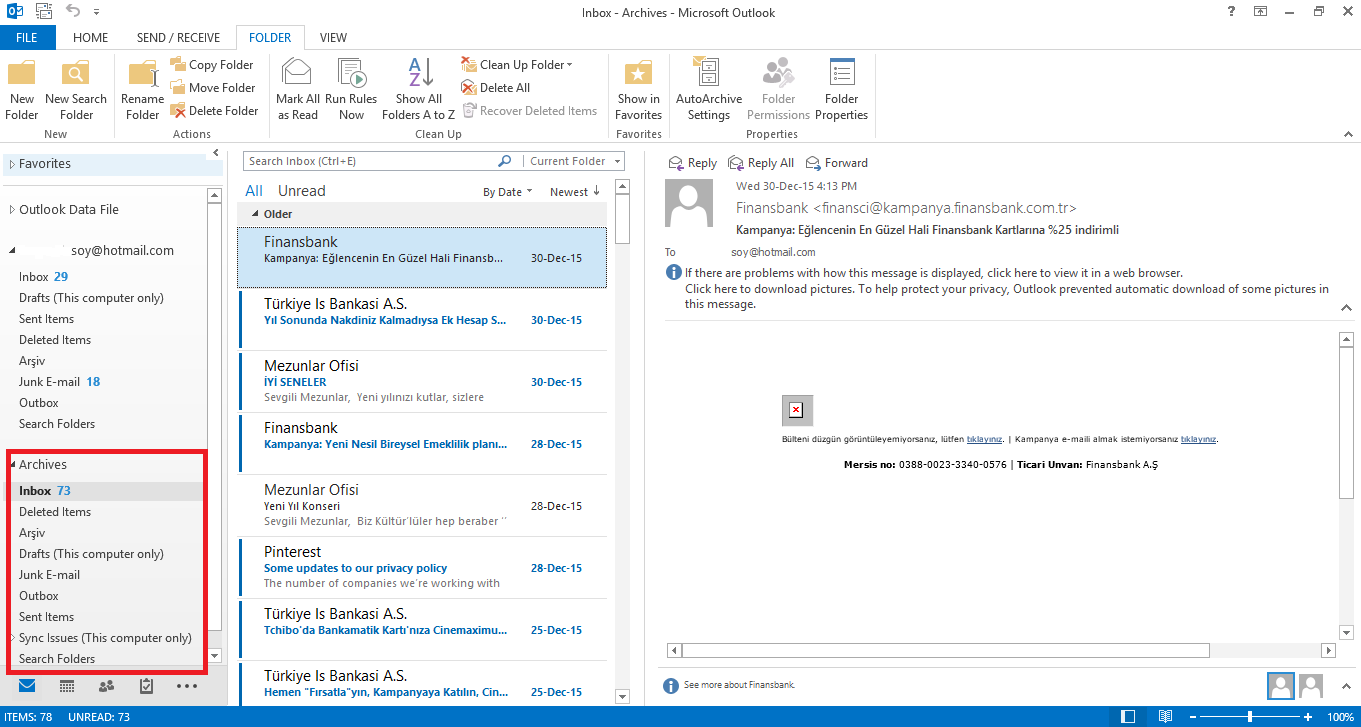Image resolution: width=1361 pixels, height=727 pixels.
Task: Click Show All Folders A to Z
Action: pos(418,88)
